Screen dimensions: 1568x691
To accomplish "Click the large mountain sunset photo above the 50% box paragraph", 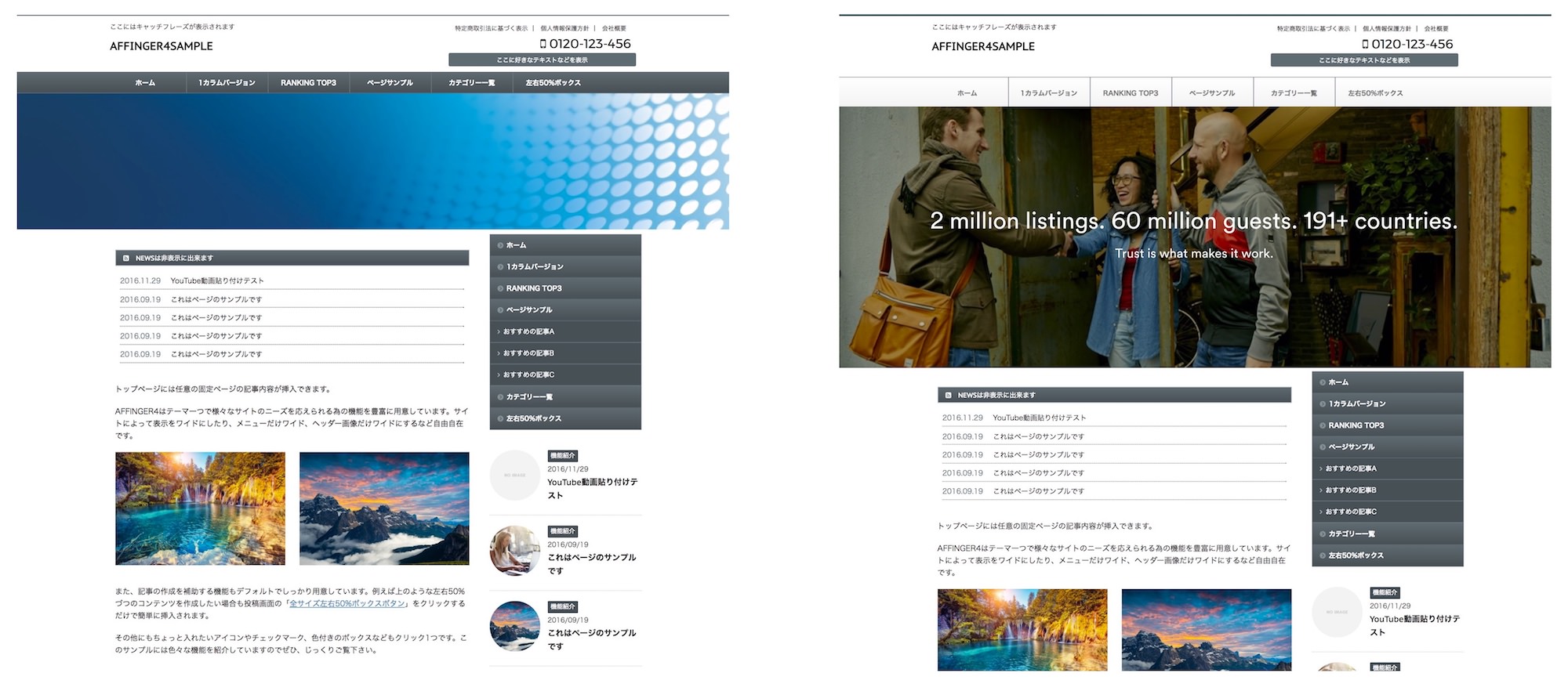I will pos(384,508).
